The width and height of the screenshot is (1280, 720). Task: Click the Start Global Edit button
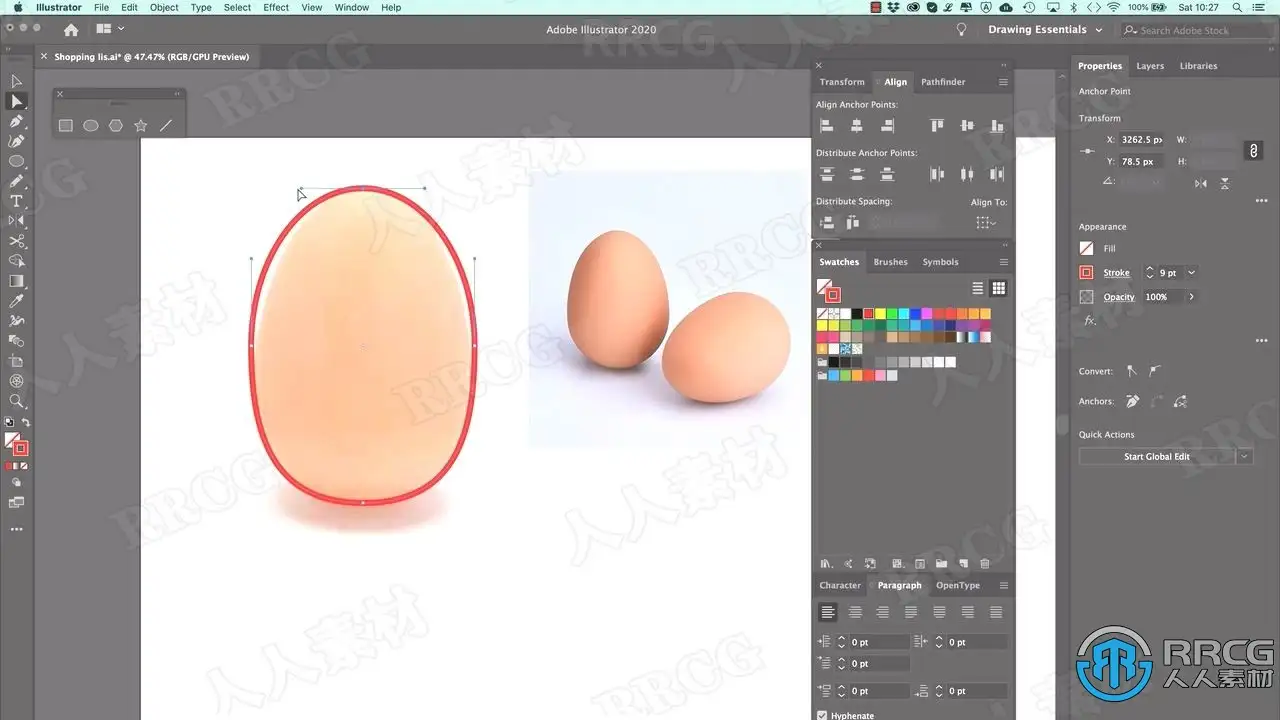click(x=1157, y=457)
